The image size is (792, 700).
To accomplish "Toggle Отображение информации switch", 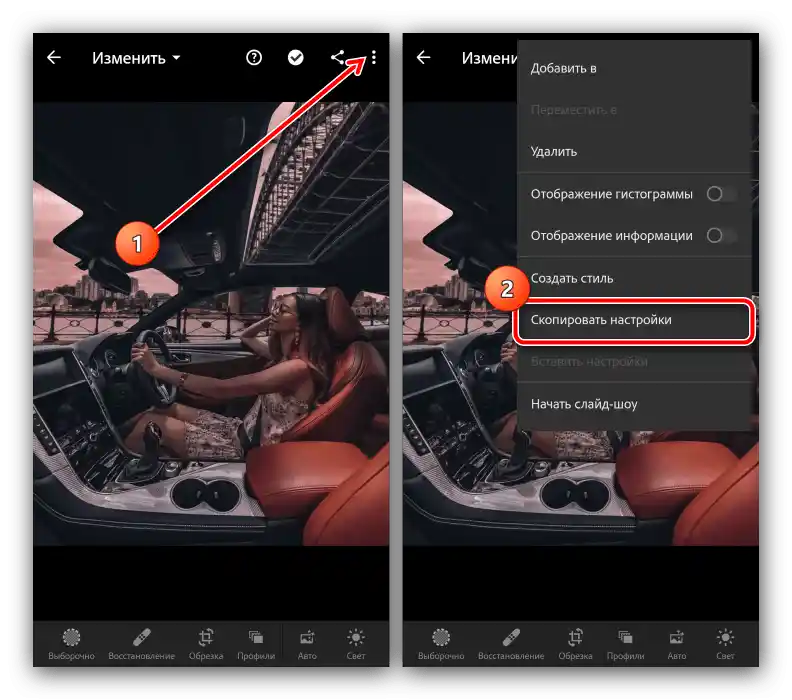I will pyautogui.click(x=722, y=235).
